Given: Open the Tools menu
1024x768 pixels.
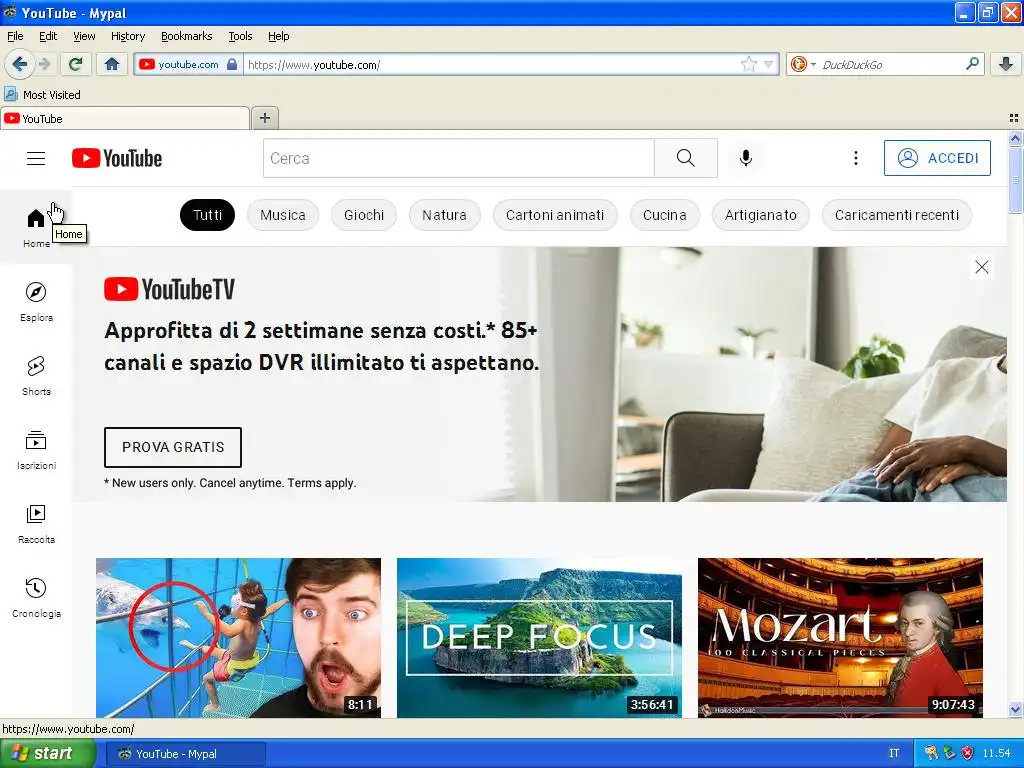Looking at the screenshot, I should pos(240,36).
